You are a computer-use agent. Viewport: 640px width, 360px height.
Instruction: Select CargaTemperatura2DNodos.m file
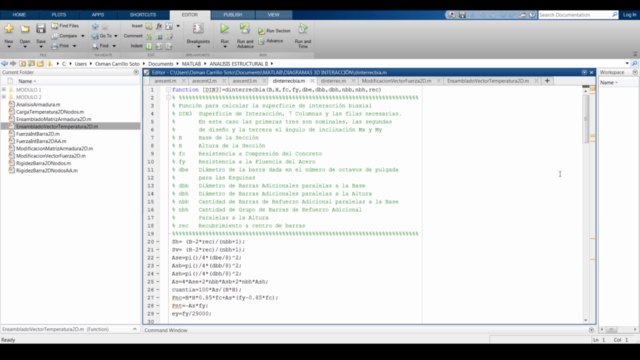pyautogui.click(x=50, y=112)
